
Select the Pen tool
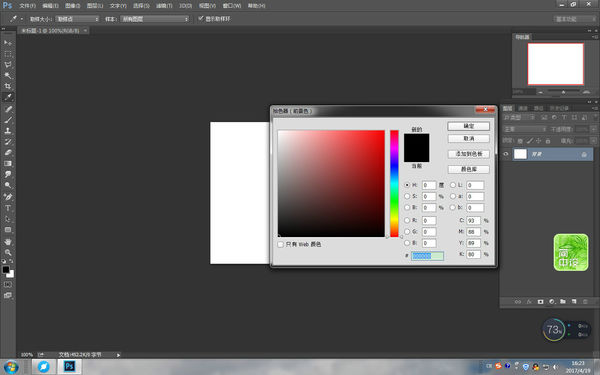pyautogui.click(x=8, y=197)
